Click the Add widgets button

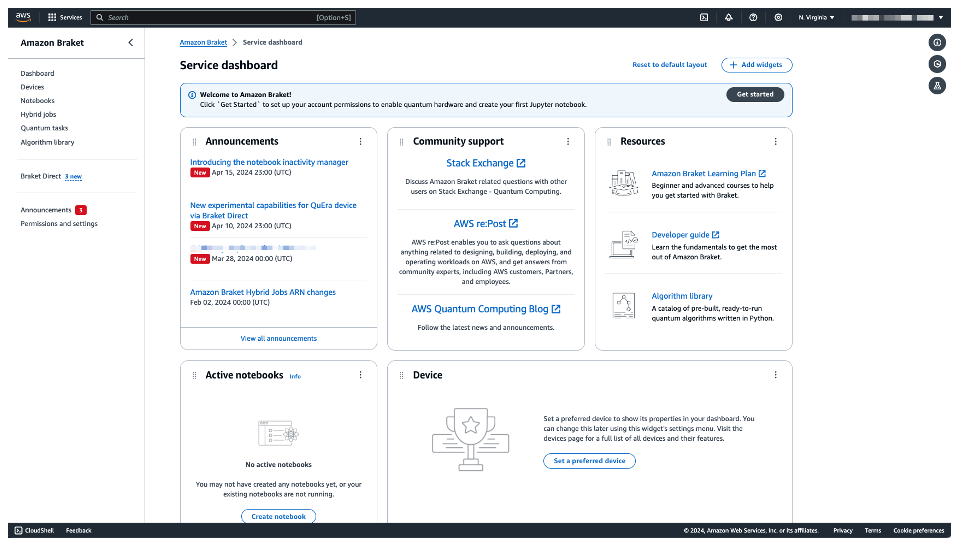tap(756, 65)
